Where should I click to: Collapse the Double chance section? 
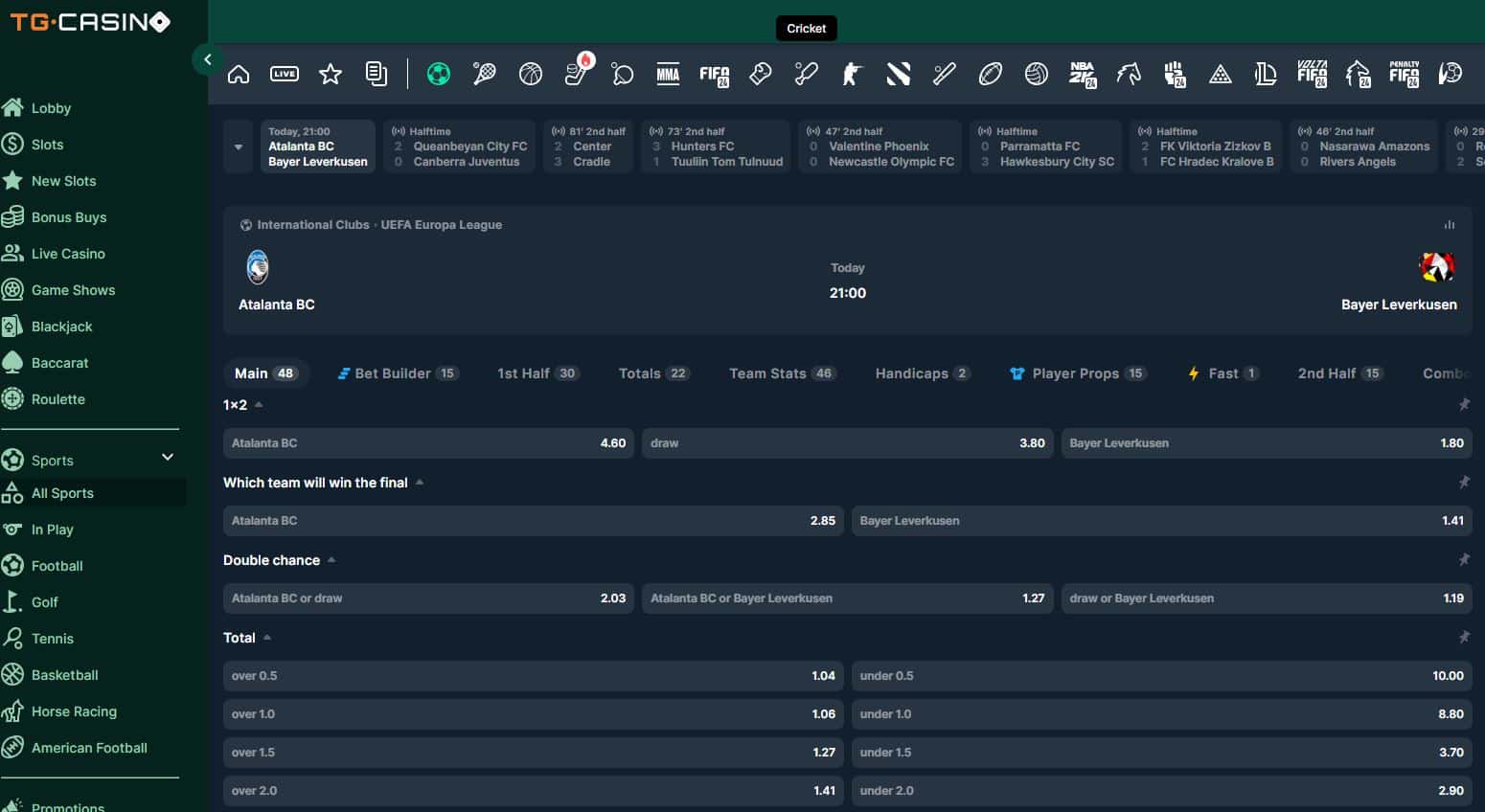[331, 560]
